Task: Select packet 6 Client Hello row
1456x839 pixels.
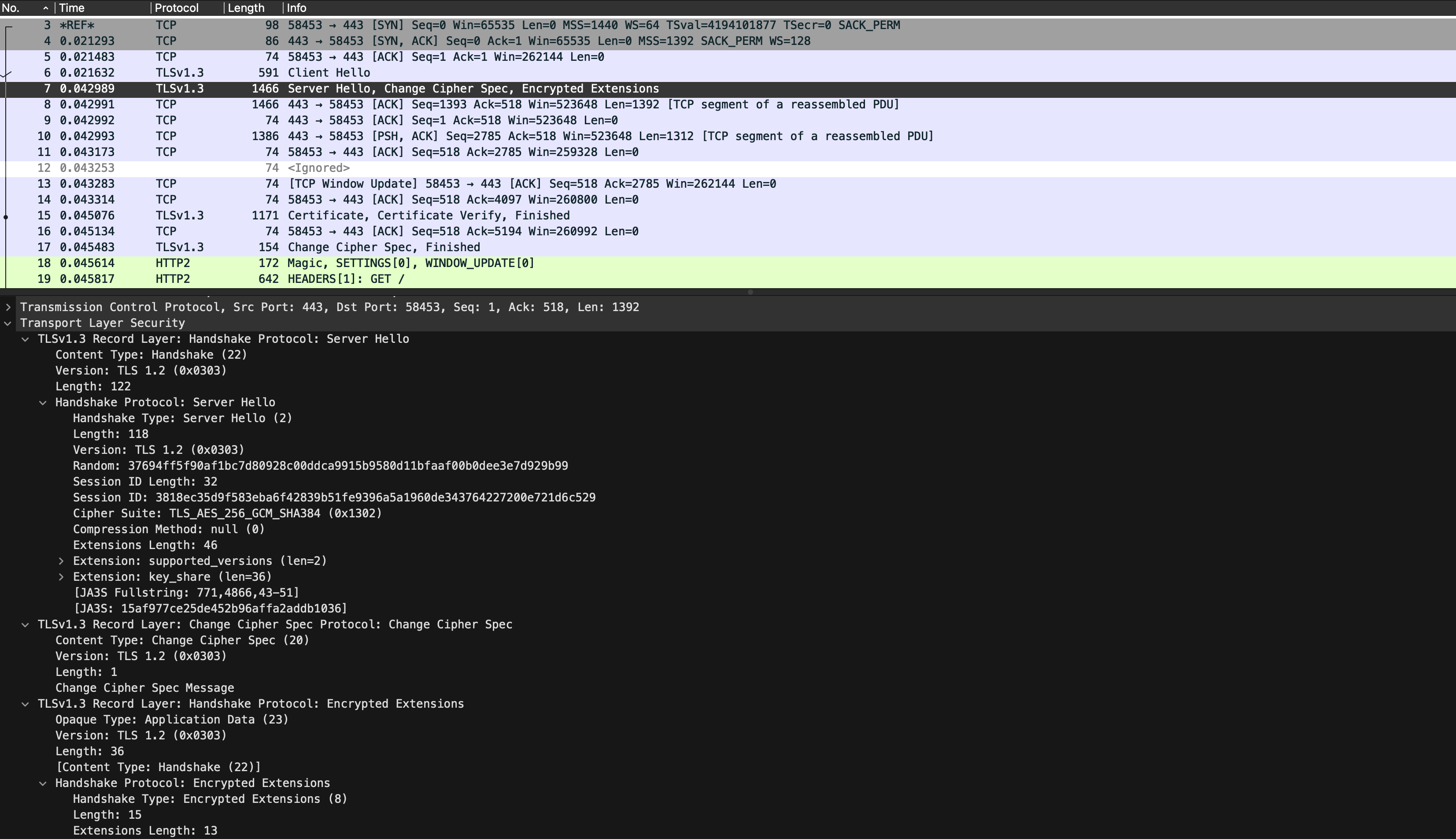Action: pos(728,73)
